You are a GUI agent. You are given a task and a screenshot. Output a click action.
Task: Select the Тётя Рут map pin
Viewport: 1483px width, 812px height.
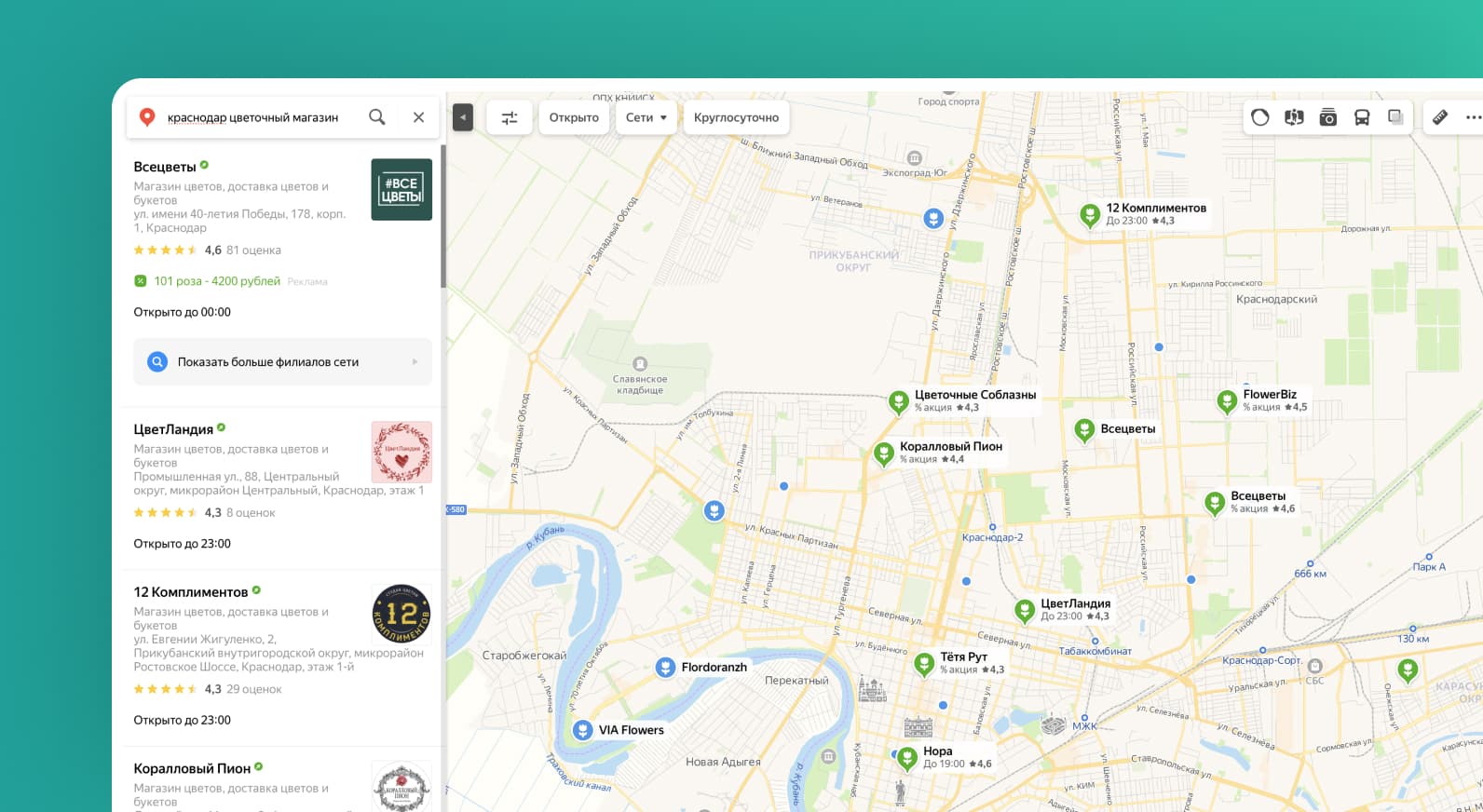[x=924, y=664]
